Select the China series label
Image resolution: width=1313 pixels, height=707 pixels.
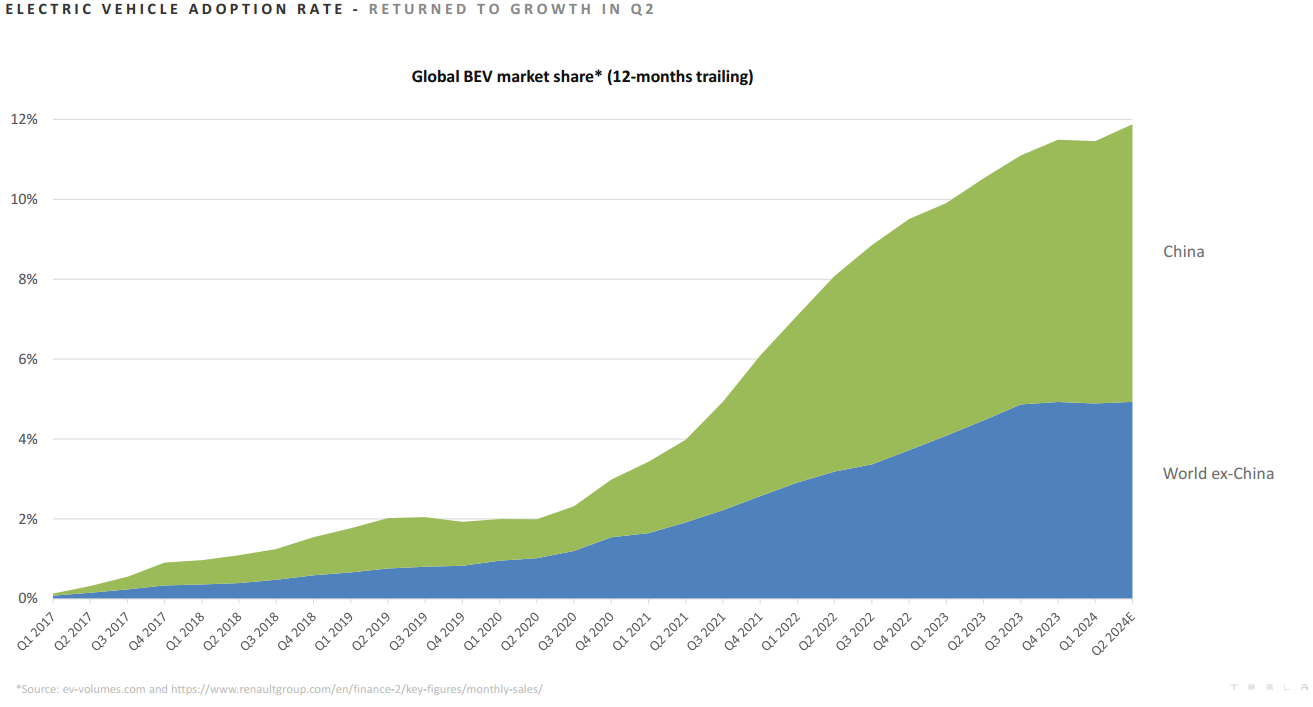pos(1183,252)
